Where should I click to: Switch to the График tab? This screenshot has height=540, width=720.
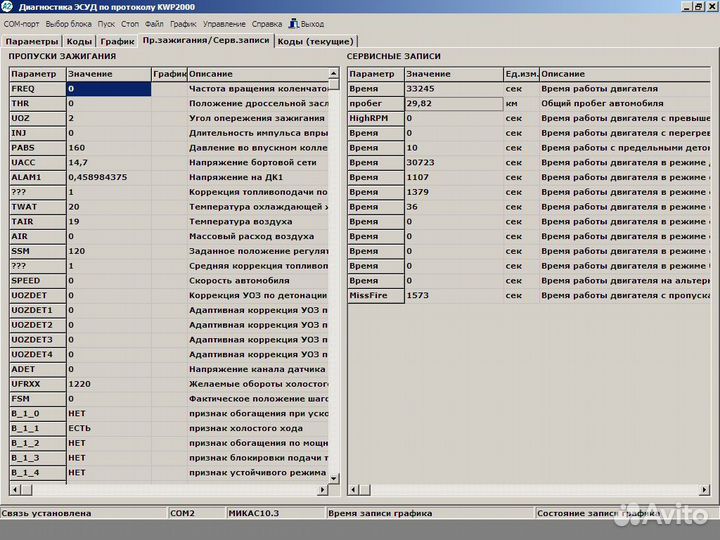click(x=117, y=42)
